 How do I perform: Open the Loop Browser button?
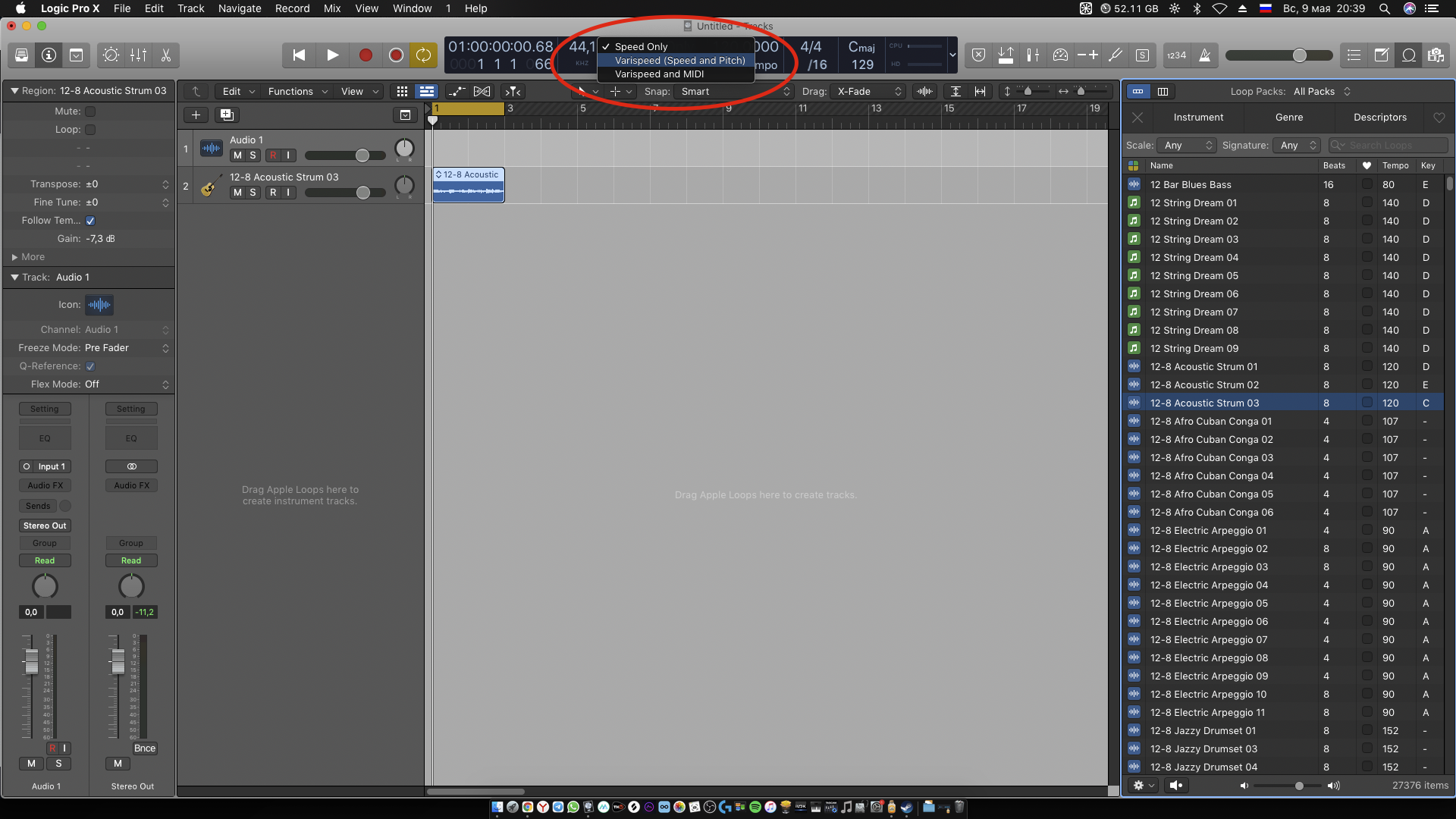1408,55
